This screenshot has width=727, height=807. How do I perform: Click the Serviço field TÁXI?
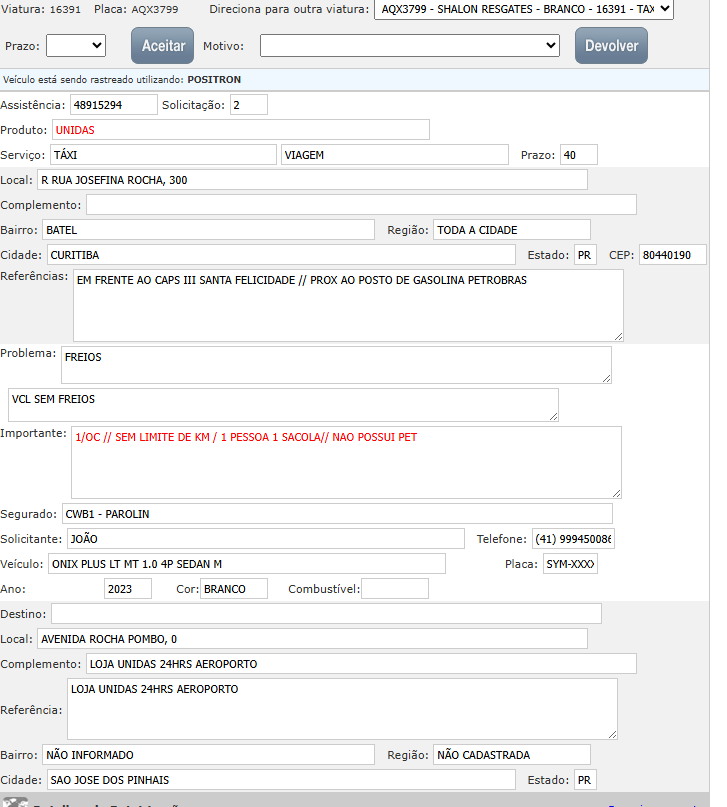coord(163,154)
